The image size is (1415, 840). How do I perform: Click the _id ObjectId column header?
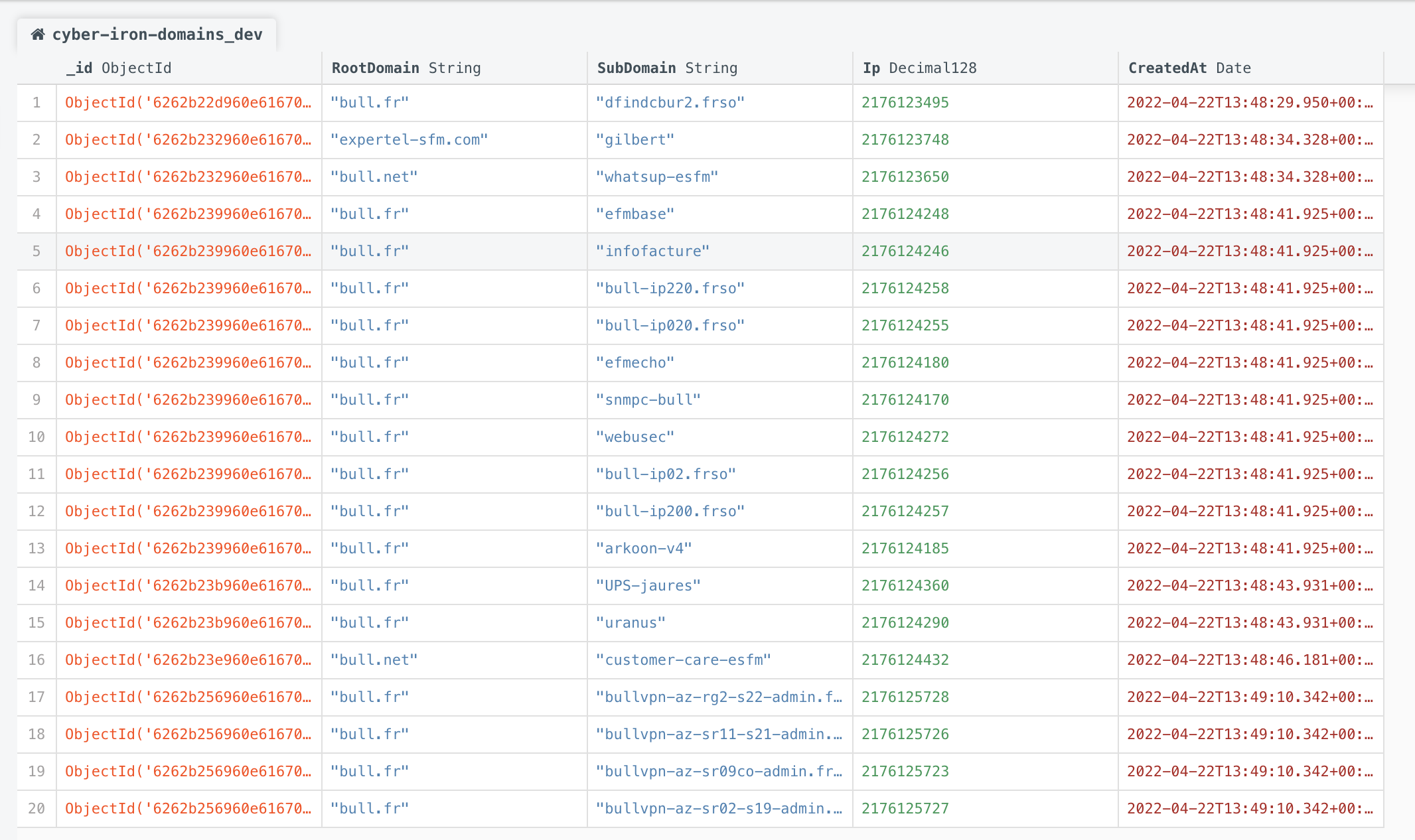point(118,68)
